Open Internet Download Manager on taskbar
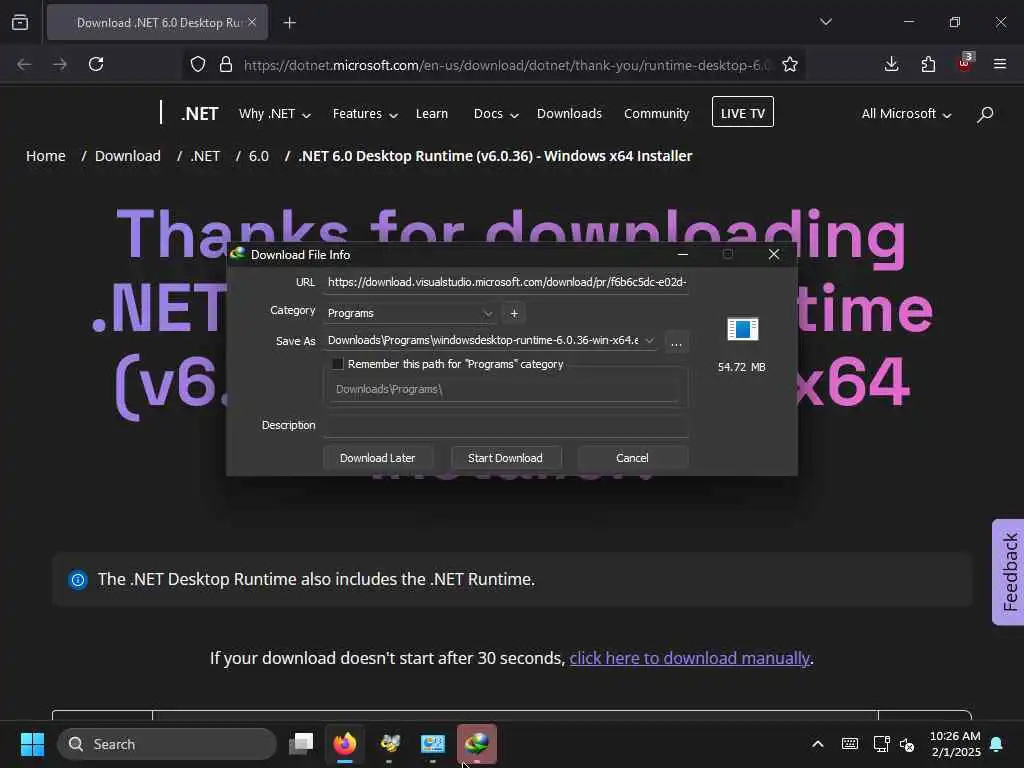The height and width of the screenshot is (768, 1024). (x=477, y=743)
